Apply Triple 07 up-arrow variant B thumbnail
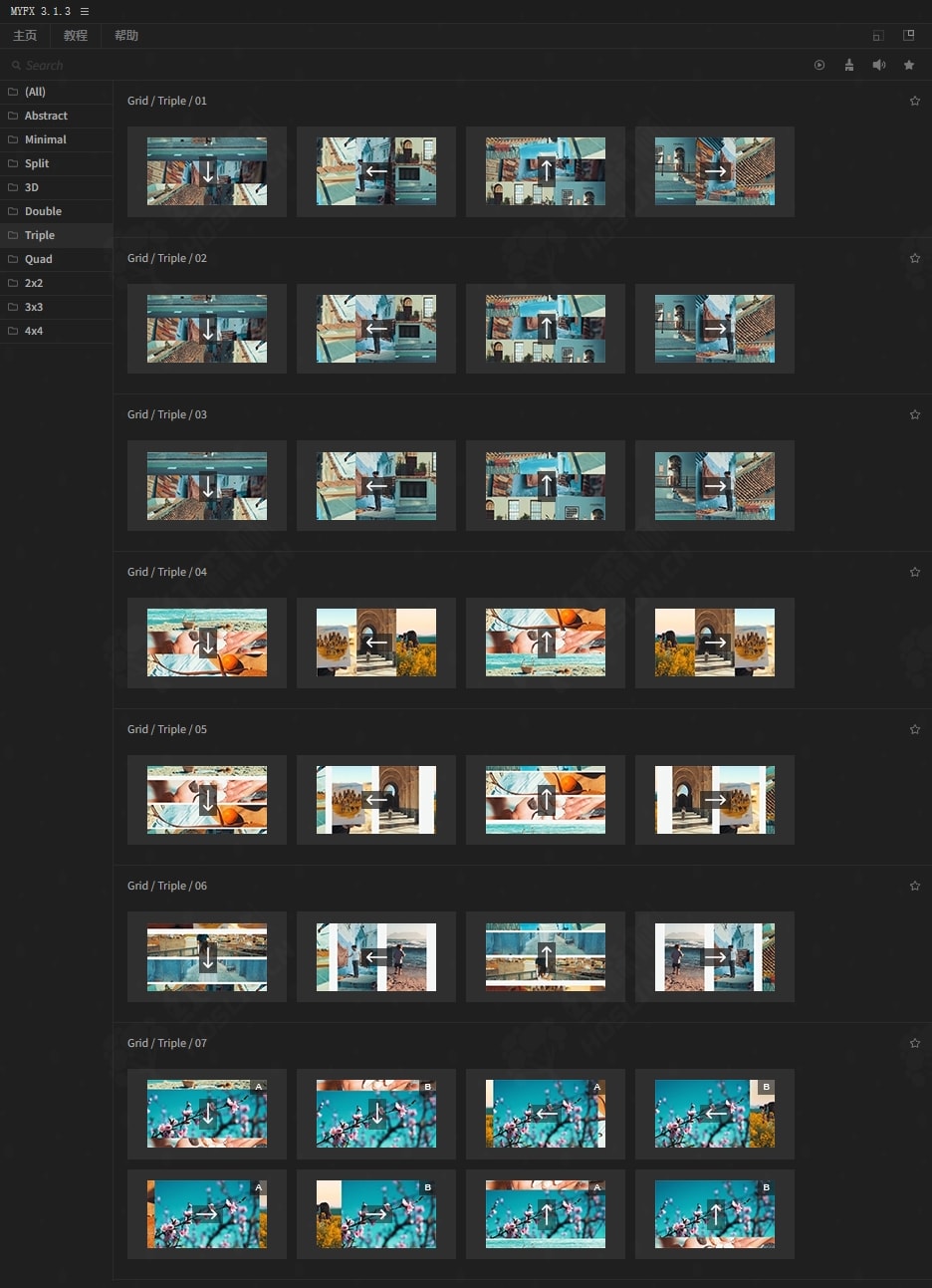 [715, 1214]
